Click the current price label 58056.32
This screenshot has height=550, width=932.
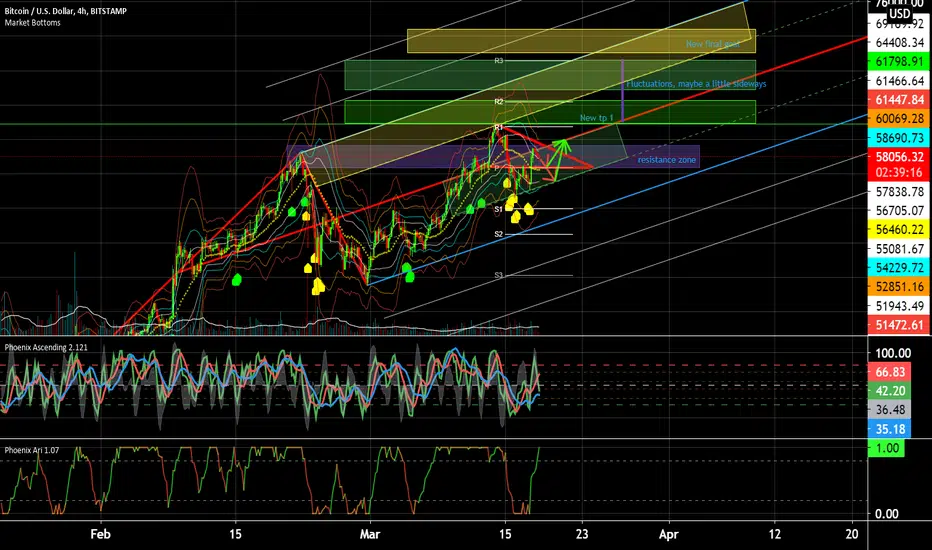pyautogui.click(x=899, y=156)
